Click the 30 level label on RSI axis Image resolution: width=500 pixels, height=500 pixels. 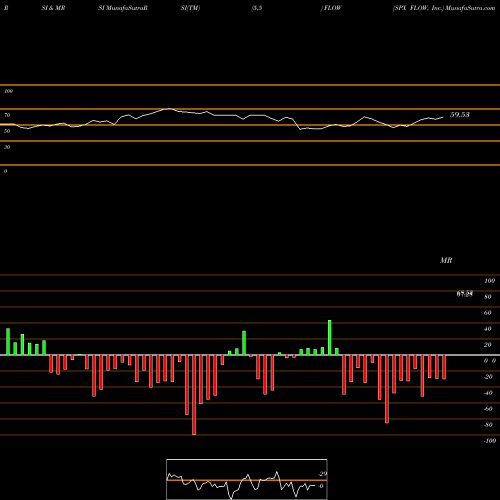tap(7, 147)
